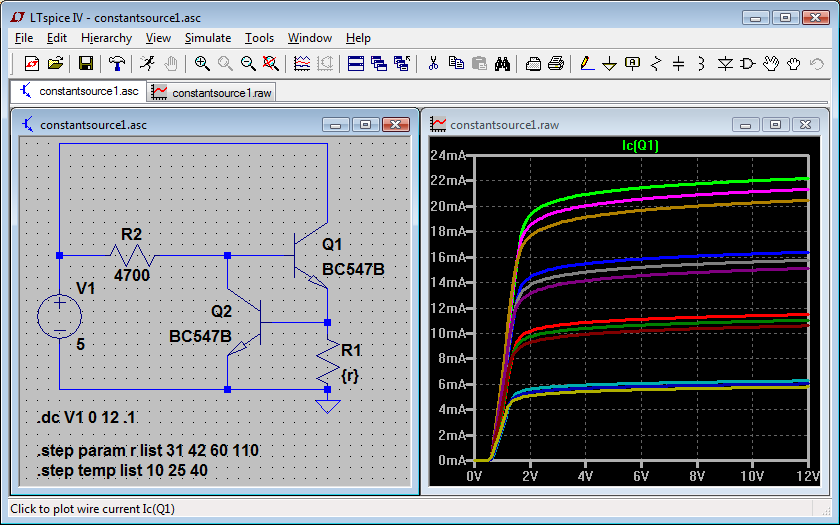Open the Tools menu
The height and width of the screenshot is (525, 840).
click(259, 38)
